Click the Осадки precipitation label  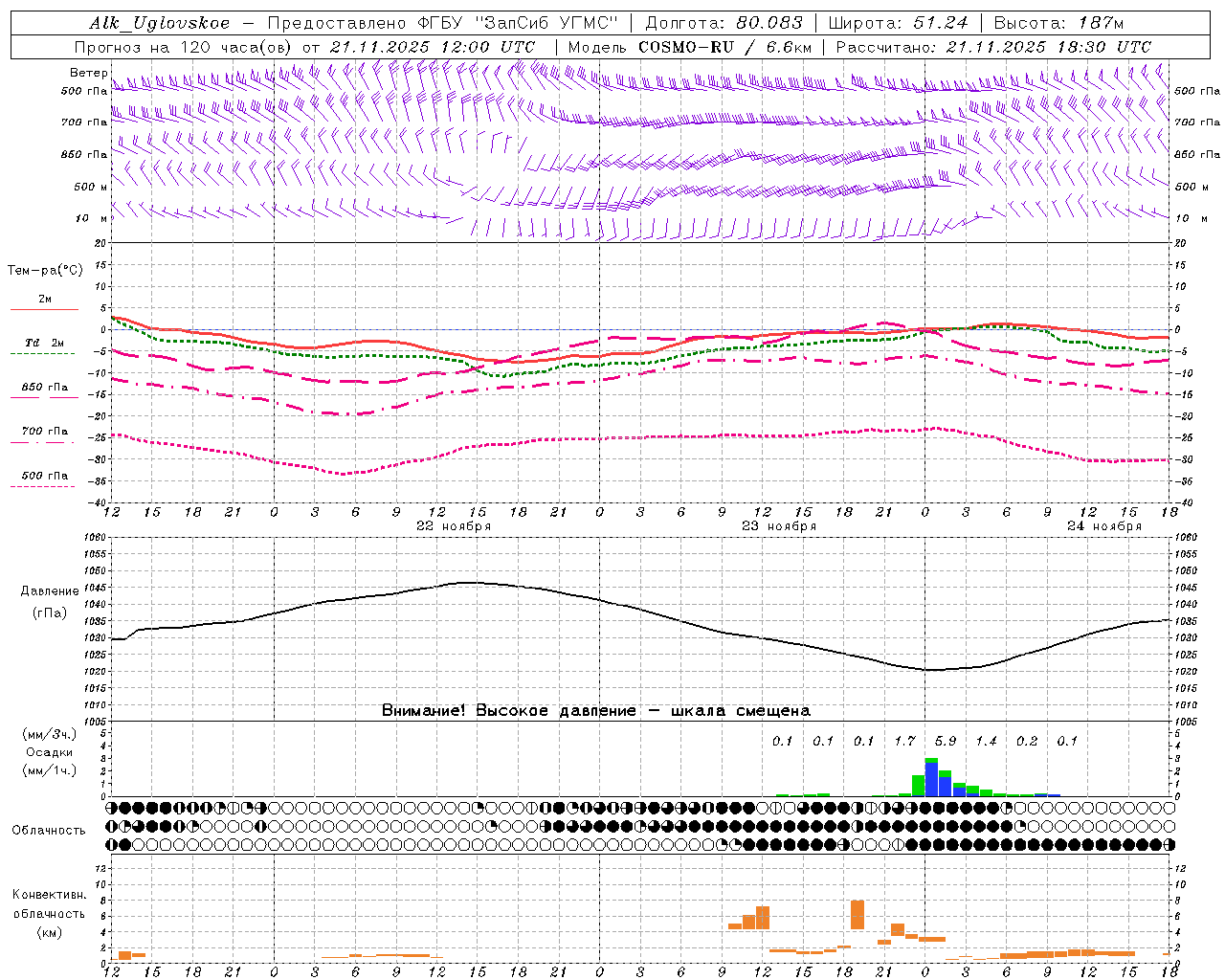coord(49,752)
